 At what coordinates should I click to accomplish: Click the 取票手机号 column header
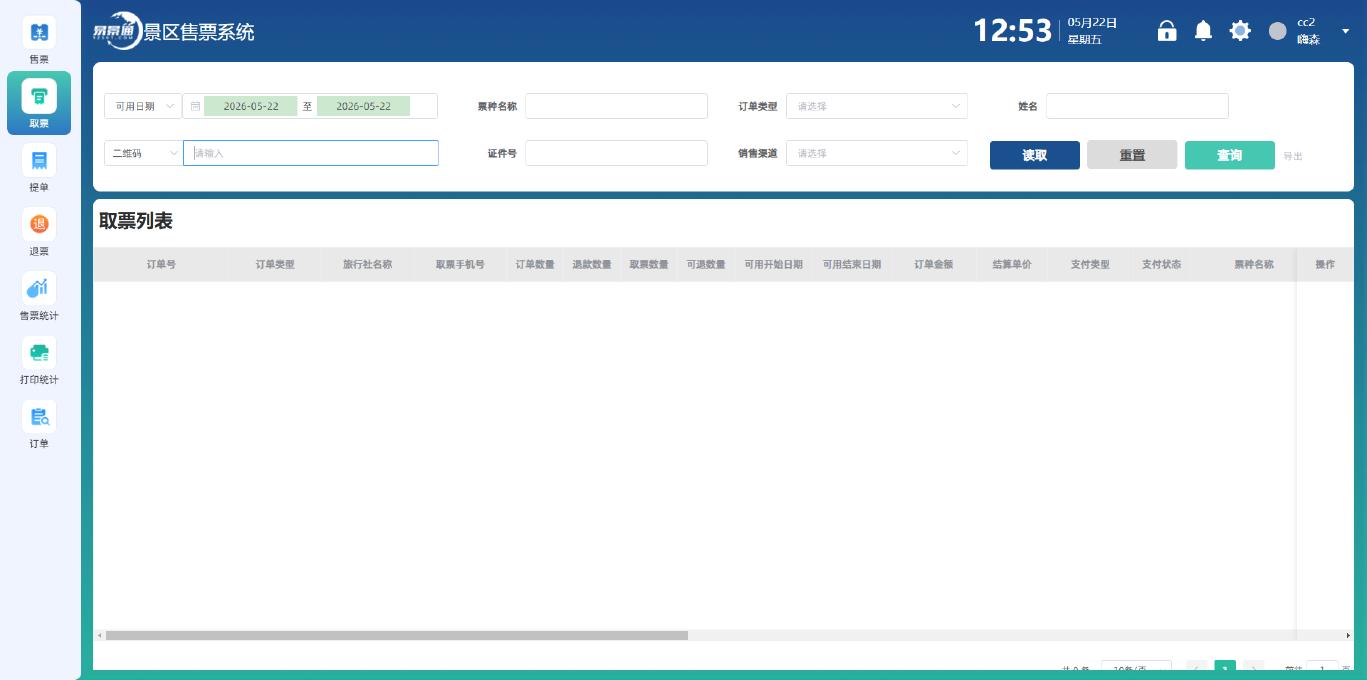point(460,265)
